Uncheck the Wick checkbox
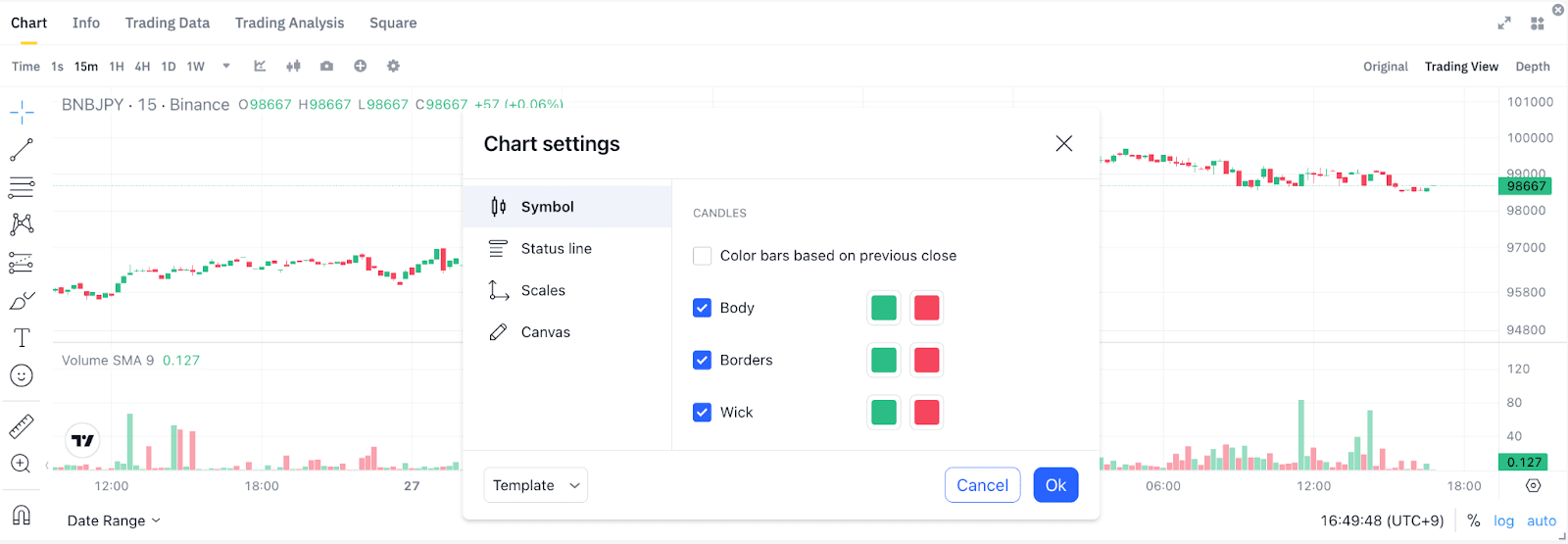Image resolution: width=1568 pixels, height=544 pixels. [x=702, y=413]
